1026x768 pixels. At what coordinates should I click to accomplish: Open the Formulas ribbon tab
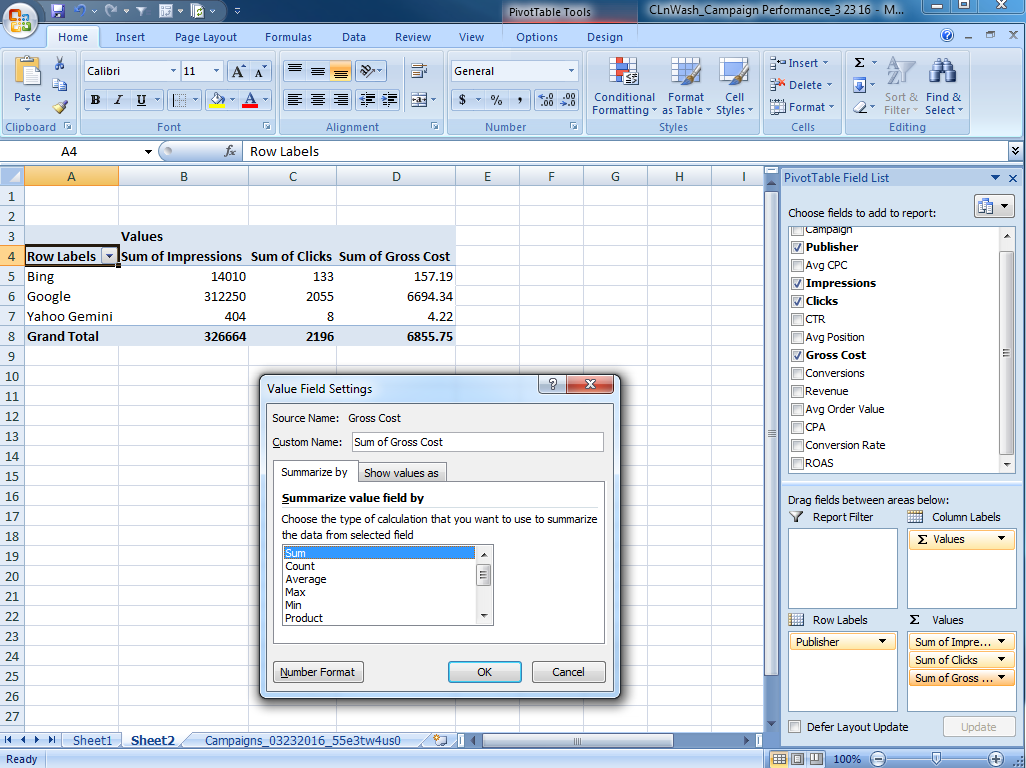coord(289,37)
